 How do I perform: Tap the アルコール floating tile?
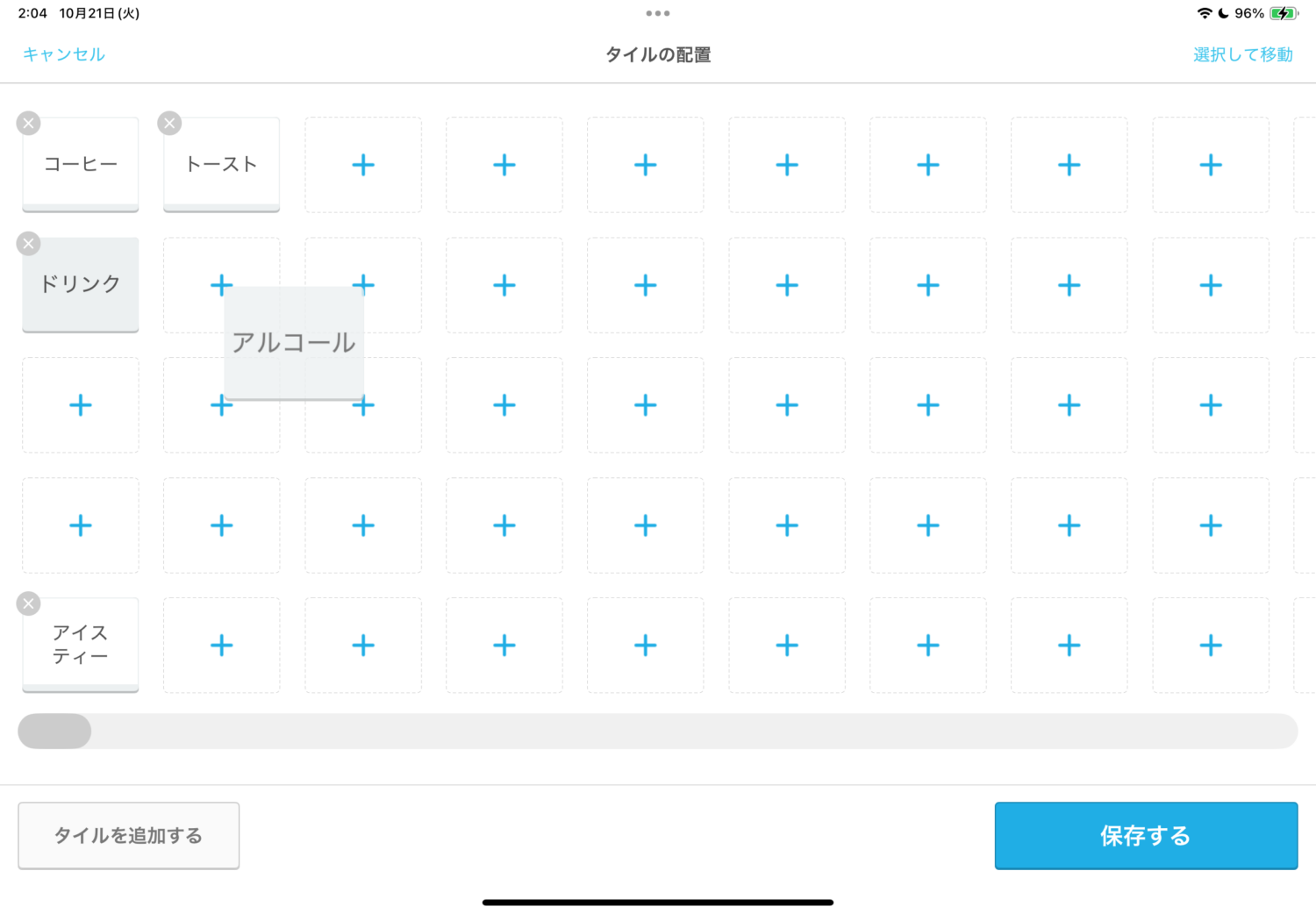tap(294, 343)
